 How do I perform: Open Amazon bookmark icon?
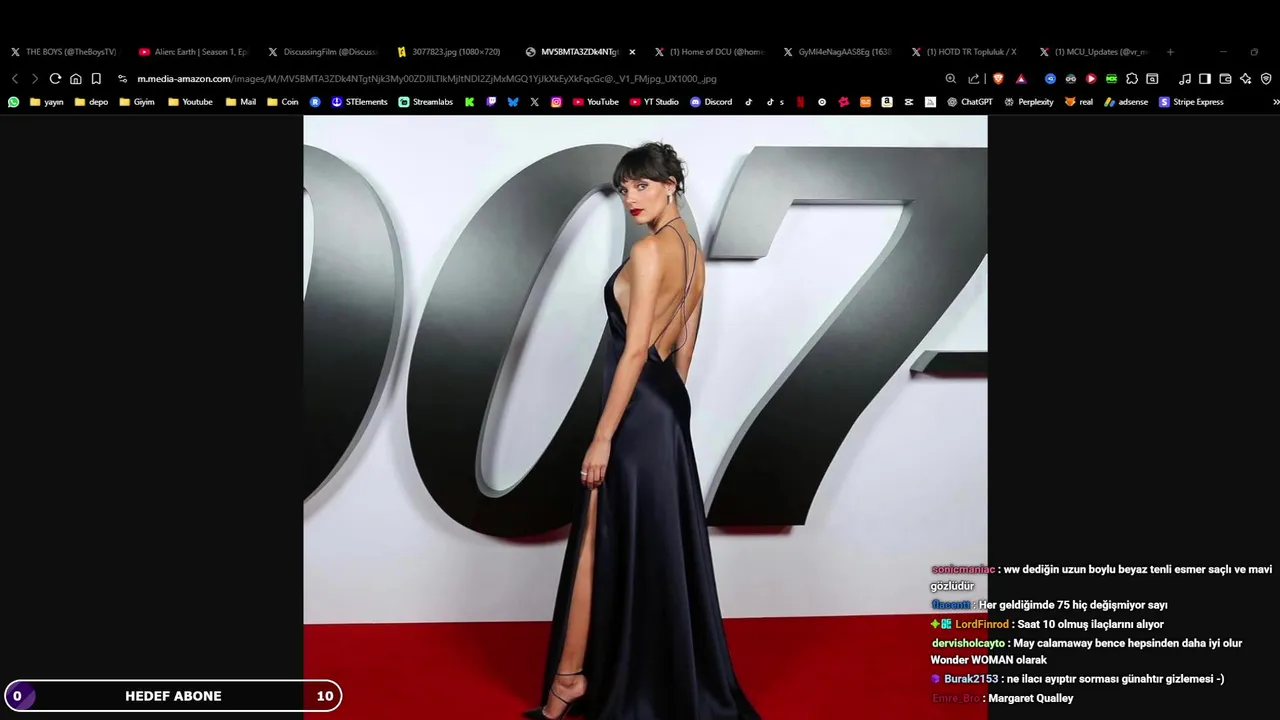pos(887,102)
